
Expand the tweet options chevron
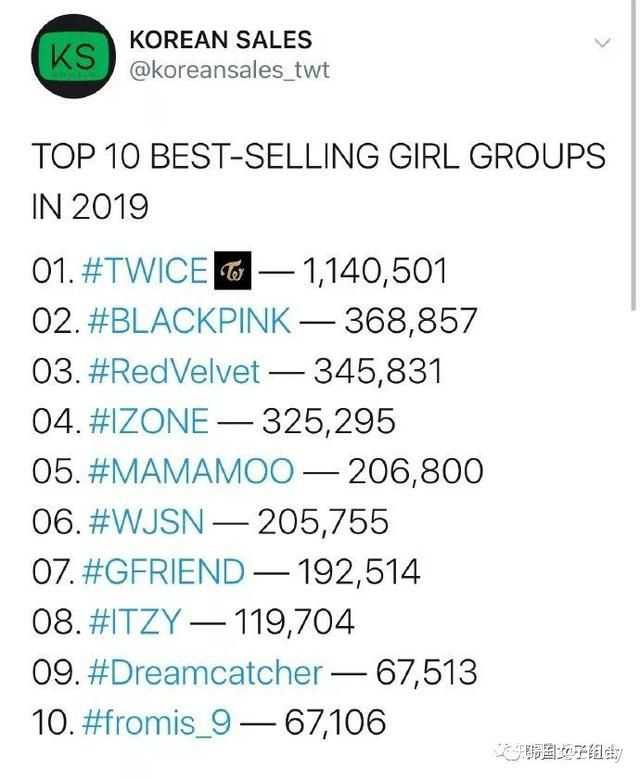click(x=602, y=43)
